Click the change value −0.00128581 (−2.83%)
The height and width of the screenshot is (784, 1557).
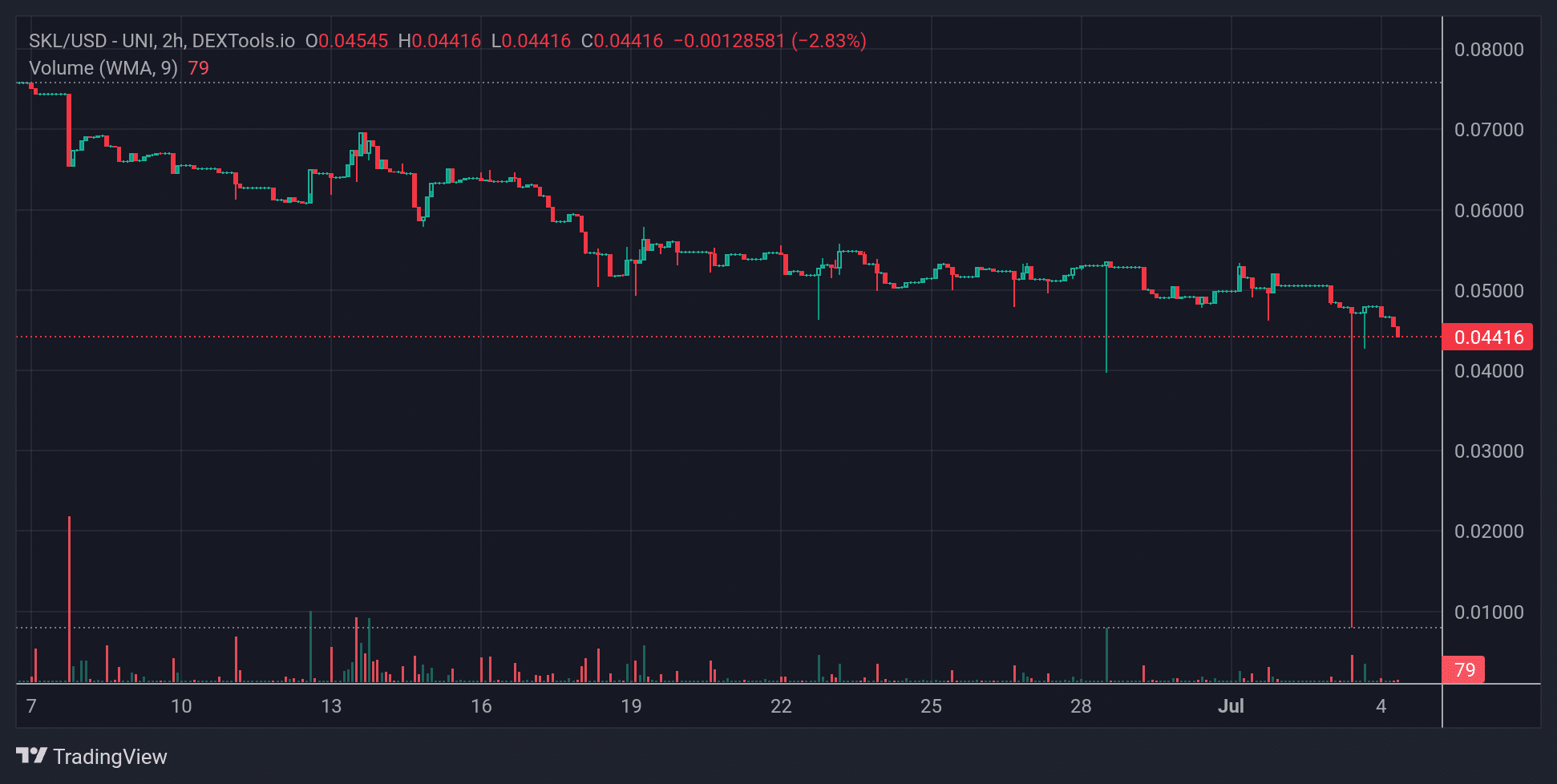770,41
